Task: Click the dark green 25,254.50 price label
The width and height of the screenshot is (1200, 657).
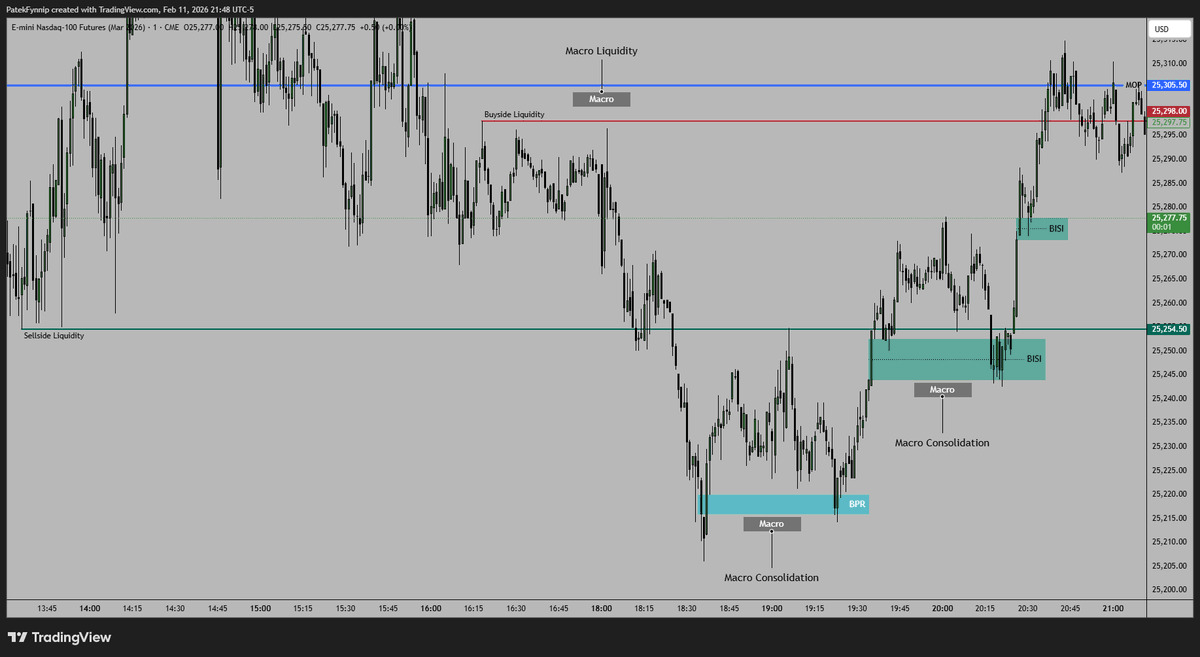Action: tap(1169, 329)
